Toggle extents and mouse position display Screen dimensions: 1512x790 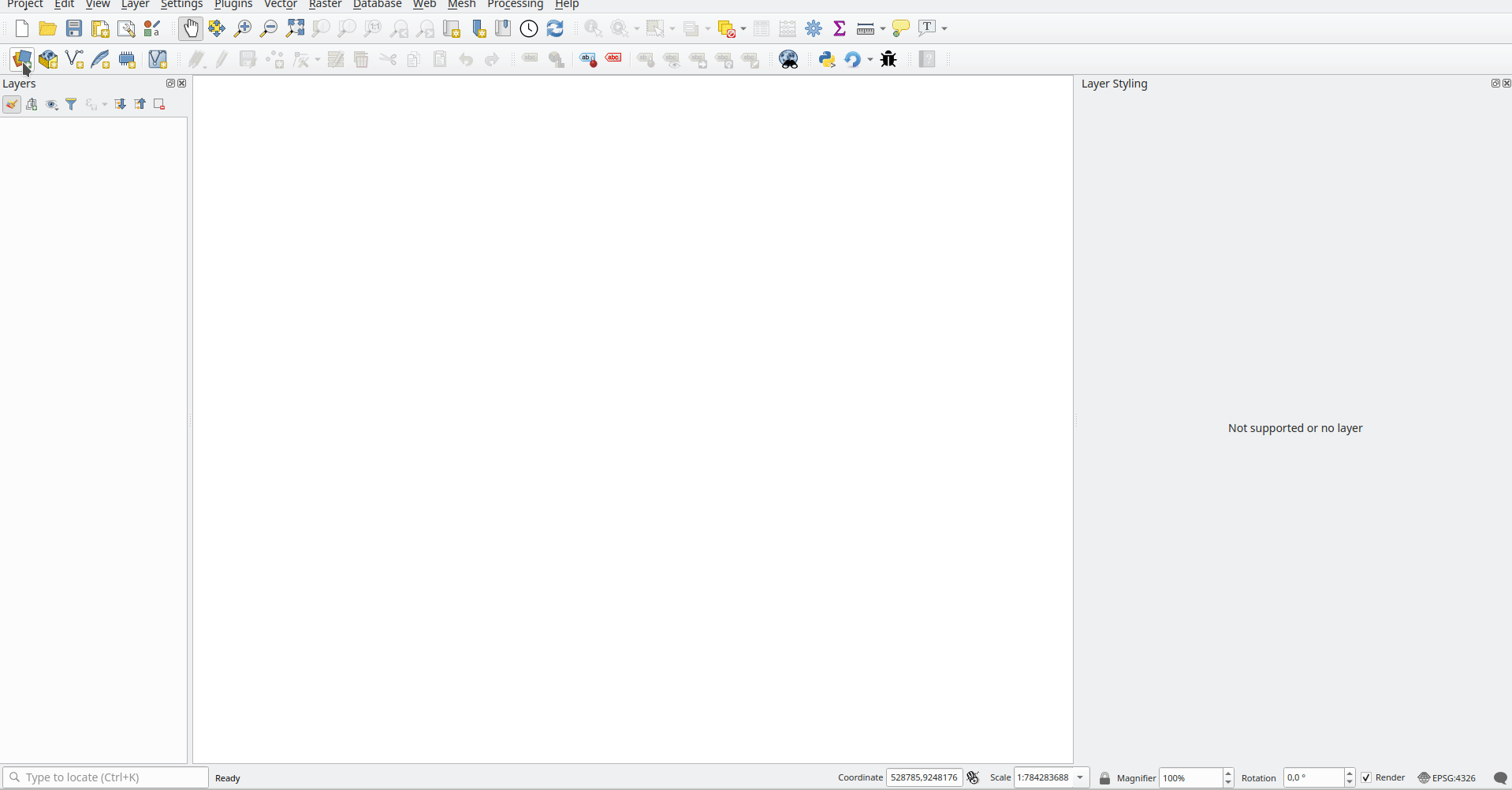[974, 777]
